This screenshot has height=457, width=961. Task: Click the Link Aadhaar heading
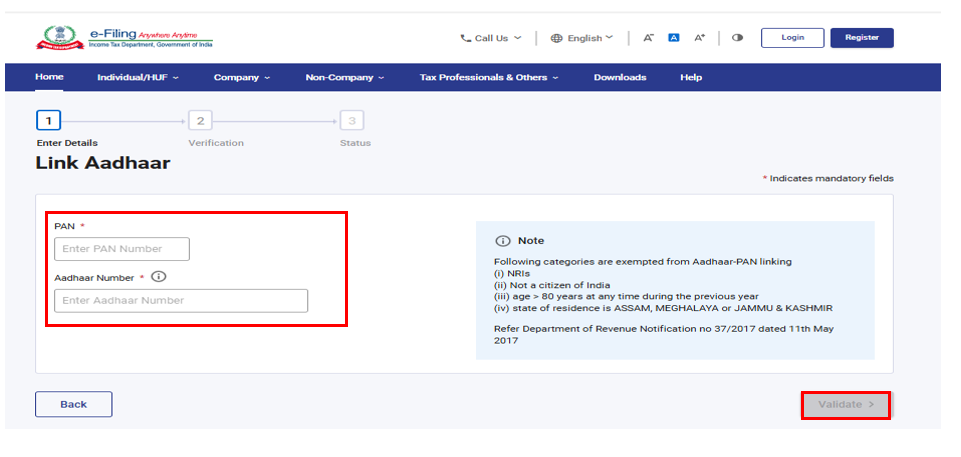[x=102, y=163]
